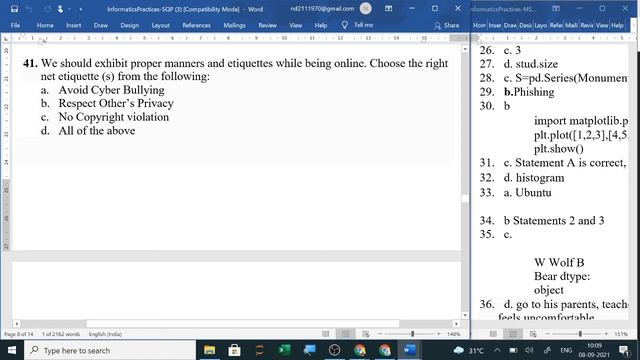The height and width of the screenshot is (360, 640).
Task: Open the Design tab in left window
Action: click(130, 25)
